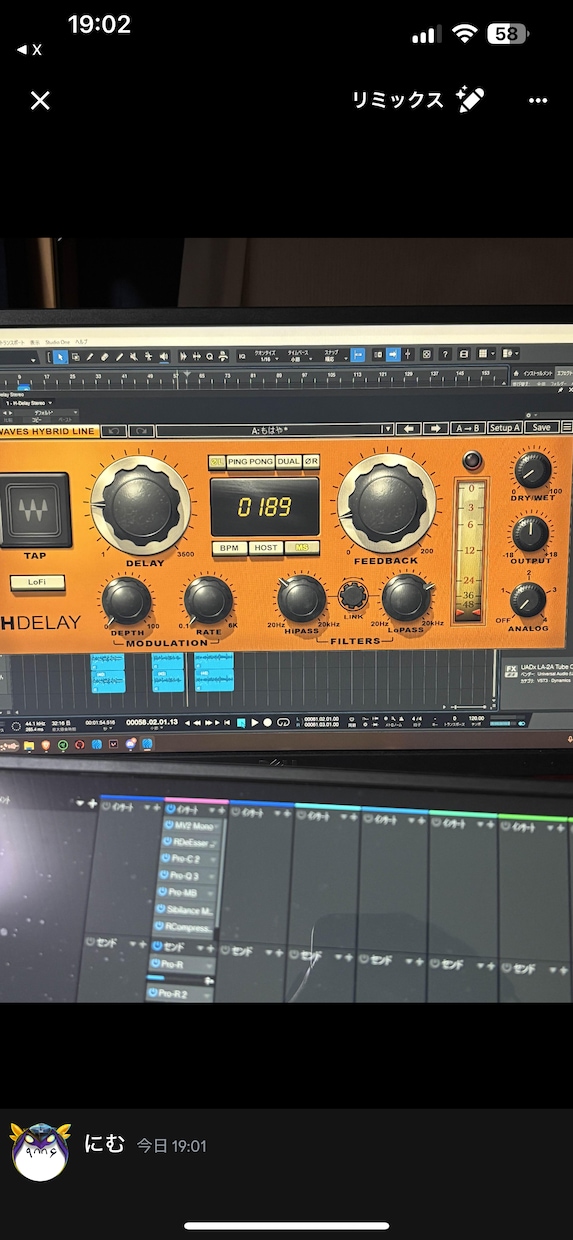The height and width of the screenshot is (1240, 573).
Task: Adjust the OUTPUT level knob
Action: (x=530, y=533)
